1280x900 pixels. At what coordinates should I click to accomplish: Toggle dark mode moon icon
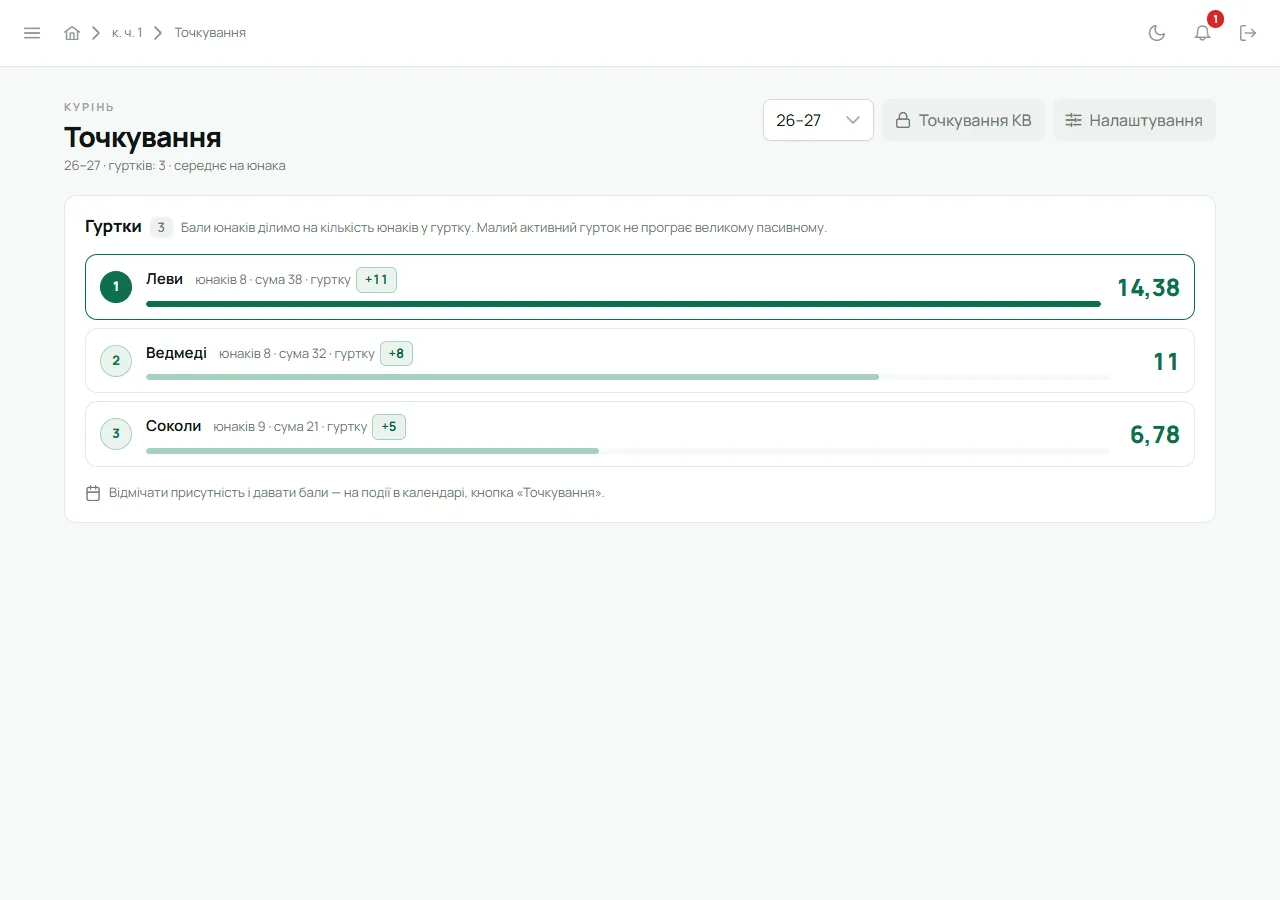point(1157,33)
